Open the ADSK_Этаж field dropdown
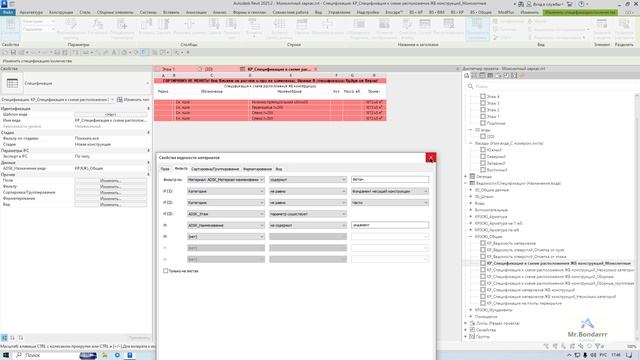The width and height of the screenshot is (640, 360). (226, 214)
